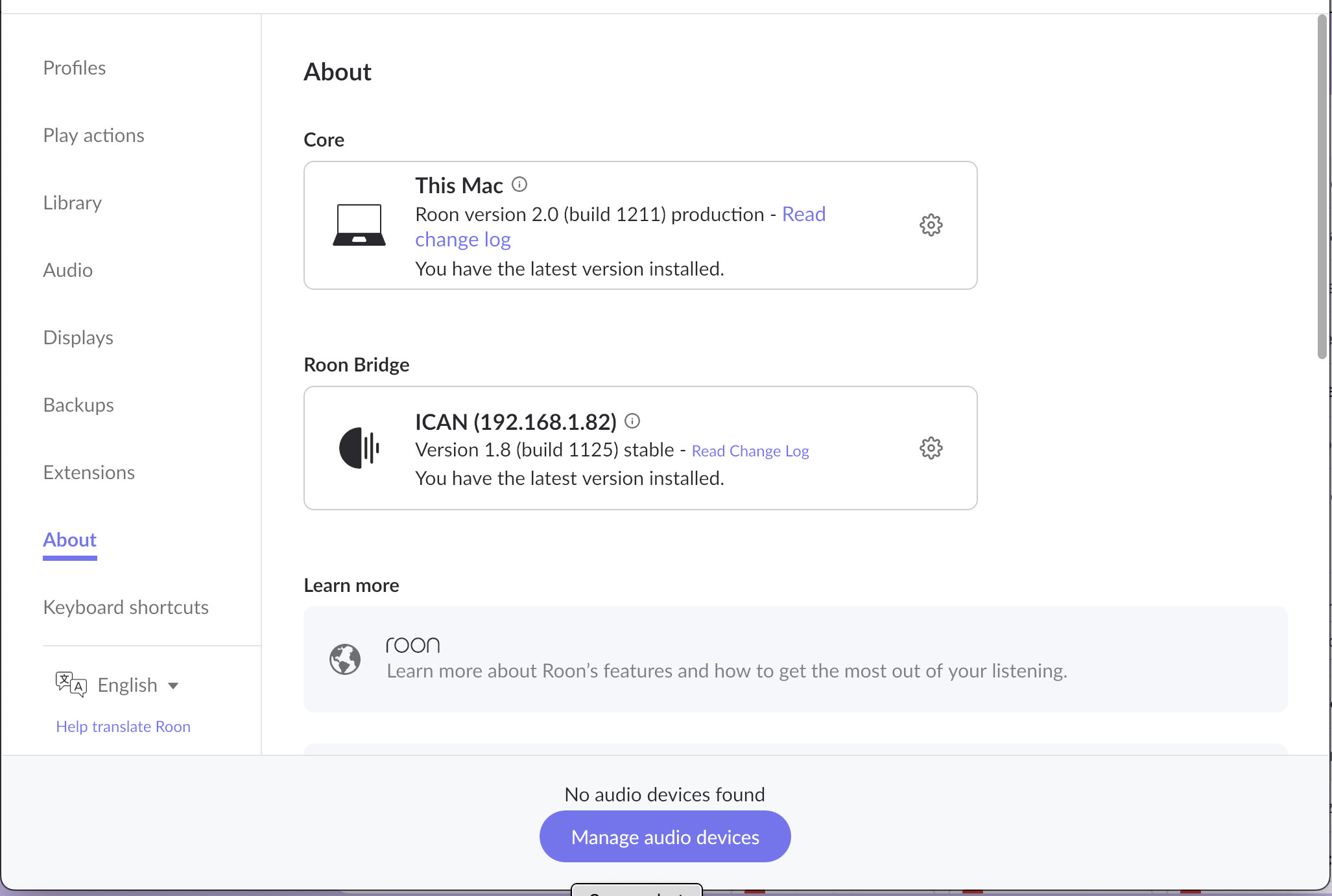
Task: Follow the Help translate Roon link
Action: pyautogui.click(x=123, y=727)
